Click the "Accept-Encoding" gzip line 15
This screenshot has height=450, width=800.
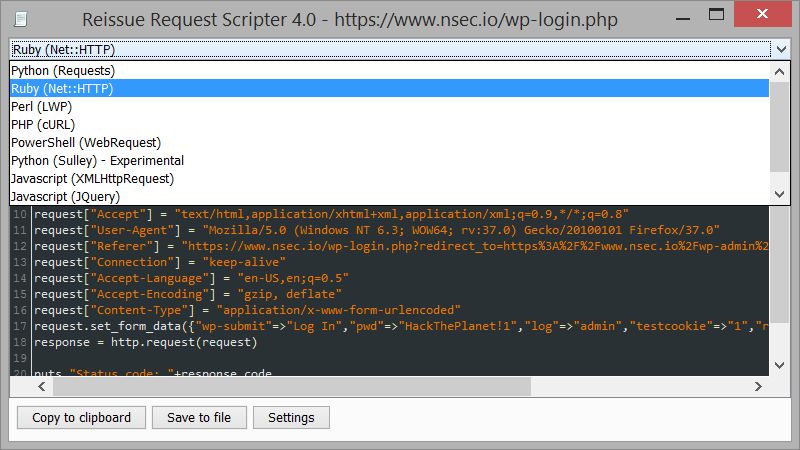[x=188, y=294]
